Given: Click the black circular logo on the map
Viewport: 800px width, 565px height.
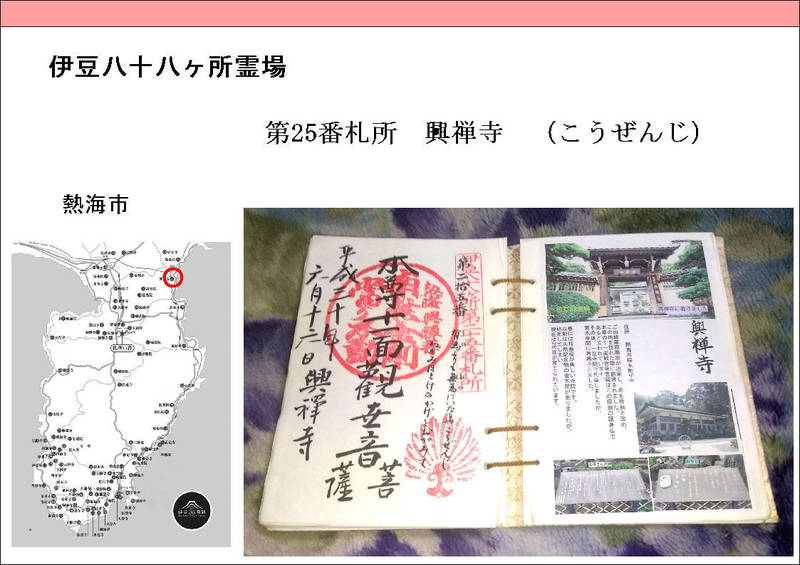Looking at the screenshot, I should point(193,510).
